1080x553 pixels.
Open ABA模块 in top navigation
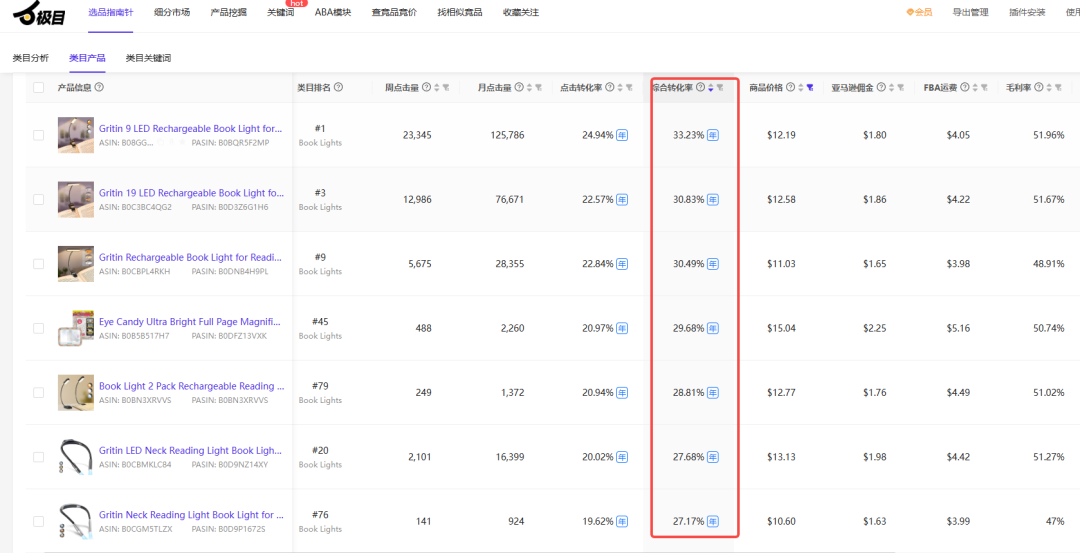333,12
